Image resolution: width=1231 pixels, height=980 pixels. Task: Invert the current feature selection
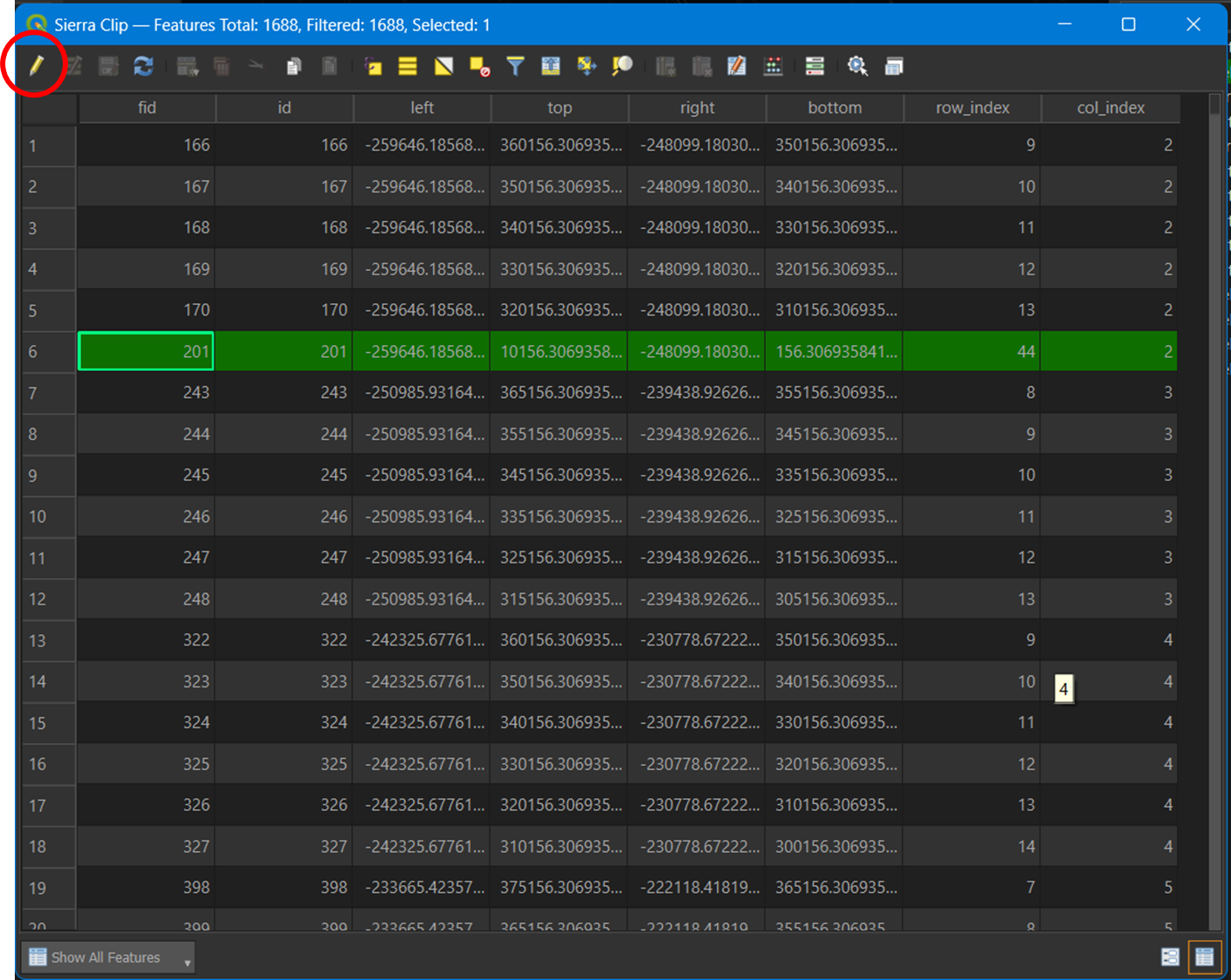[x=443, y=66]
